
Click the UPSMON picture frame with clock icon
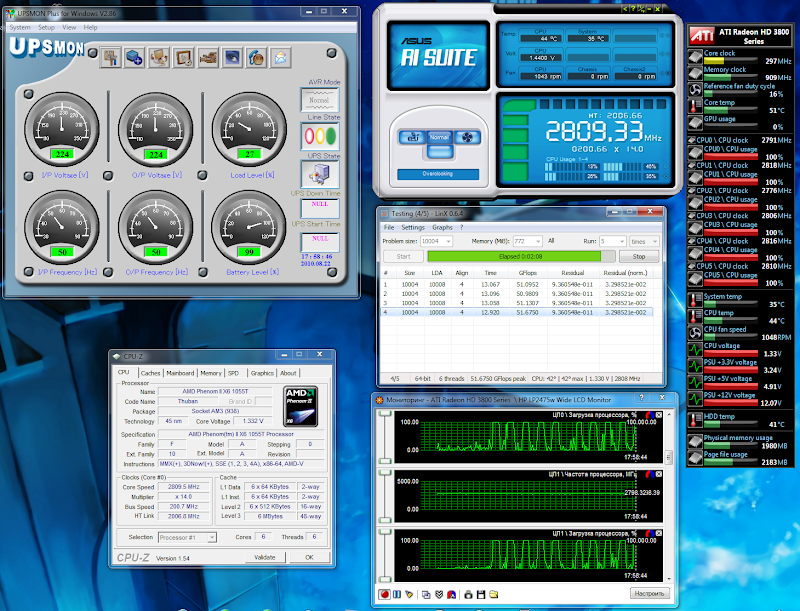(183, 57)
